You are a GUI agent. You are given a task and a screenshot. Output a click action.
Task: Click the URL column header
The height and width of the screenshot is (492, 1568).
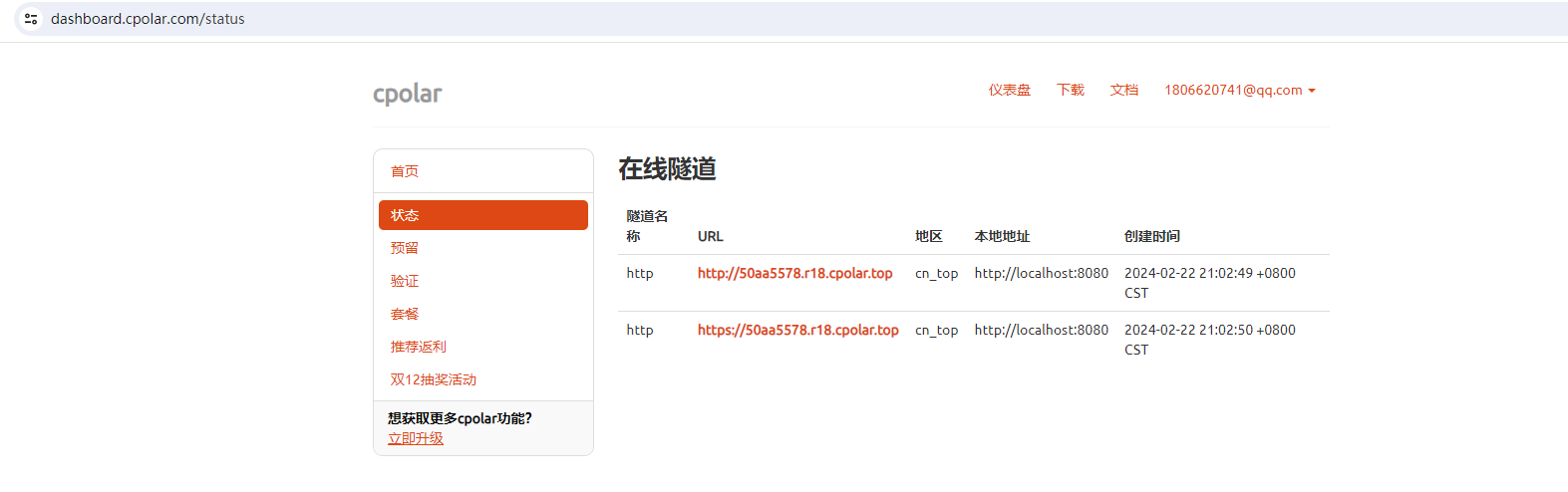[x=711, y=236]
